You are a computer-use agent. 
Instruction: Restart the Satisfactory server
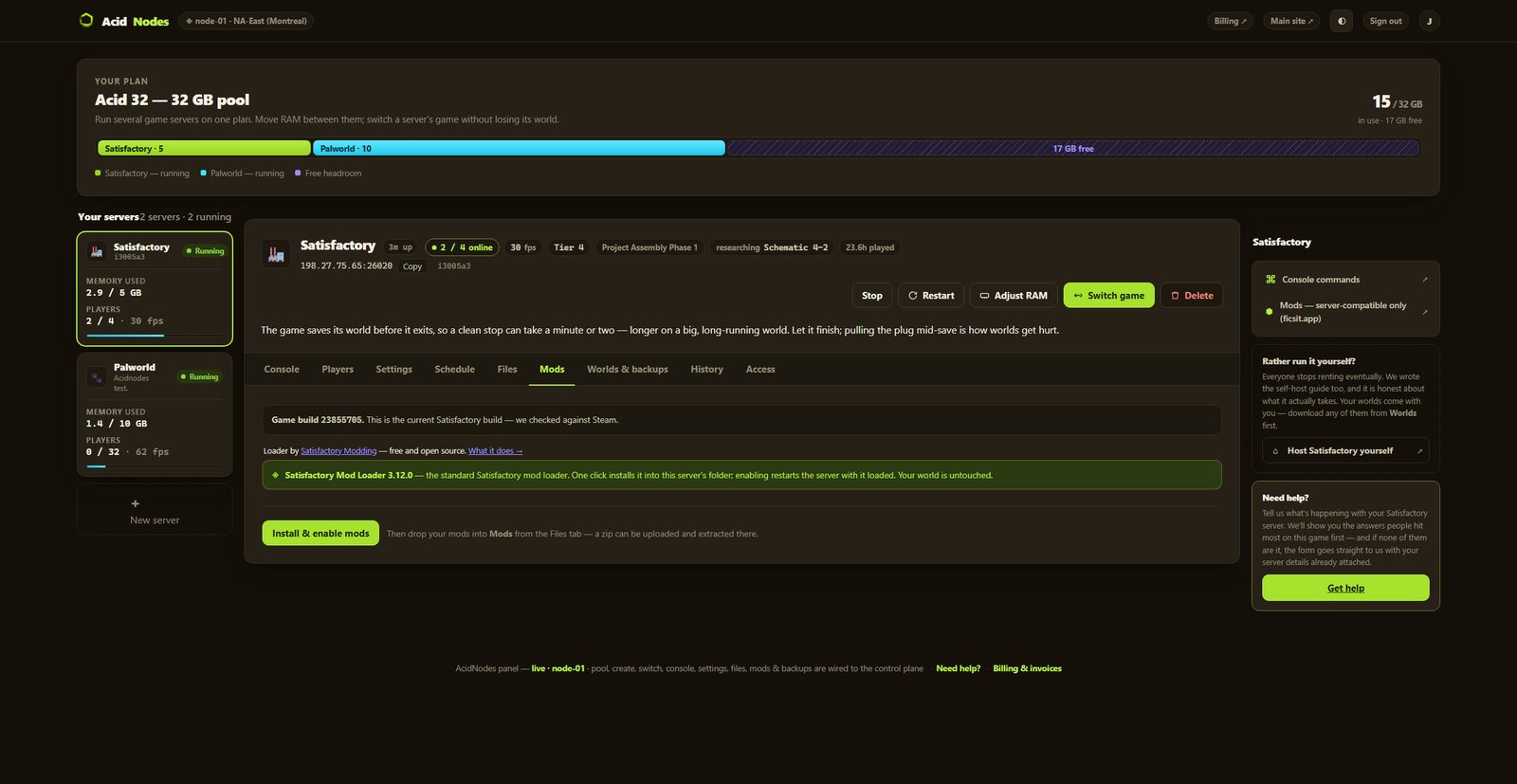click(931, 295)
